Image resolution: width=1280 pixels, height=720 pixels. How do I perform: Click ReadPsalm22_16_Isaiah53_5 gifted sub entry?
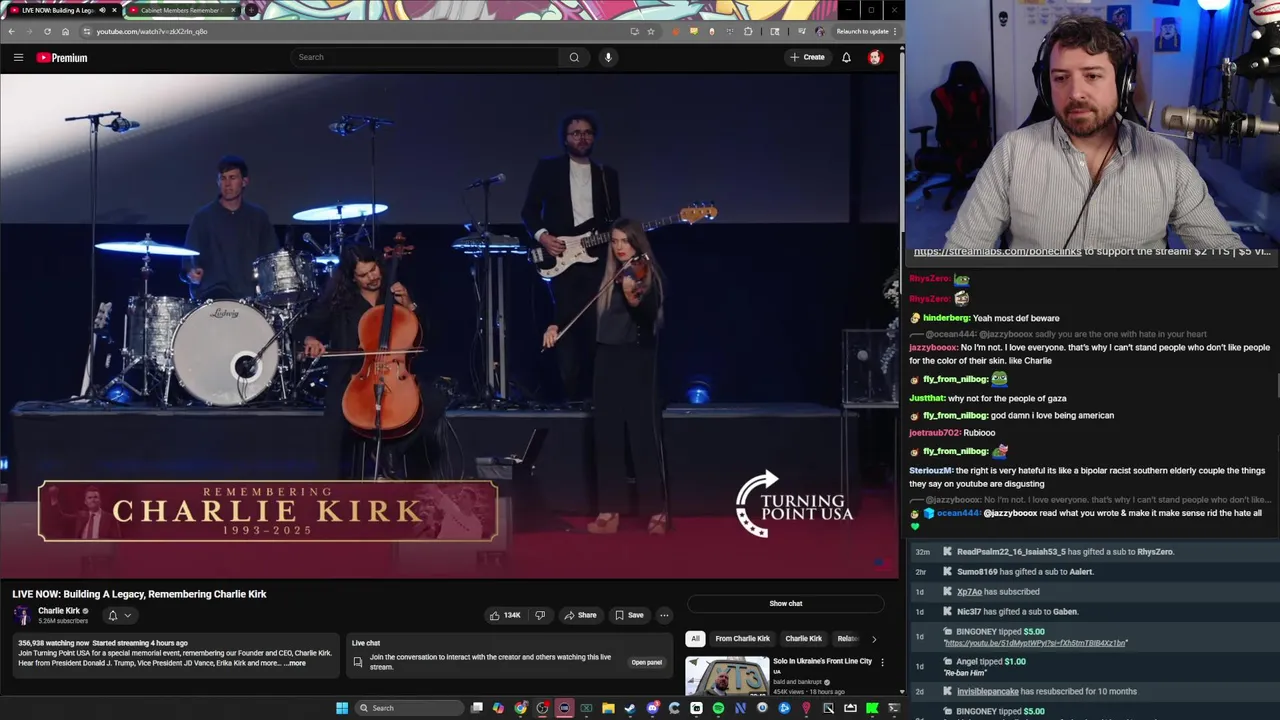click(1097, 552)
